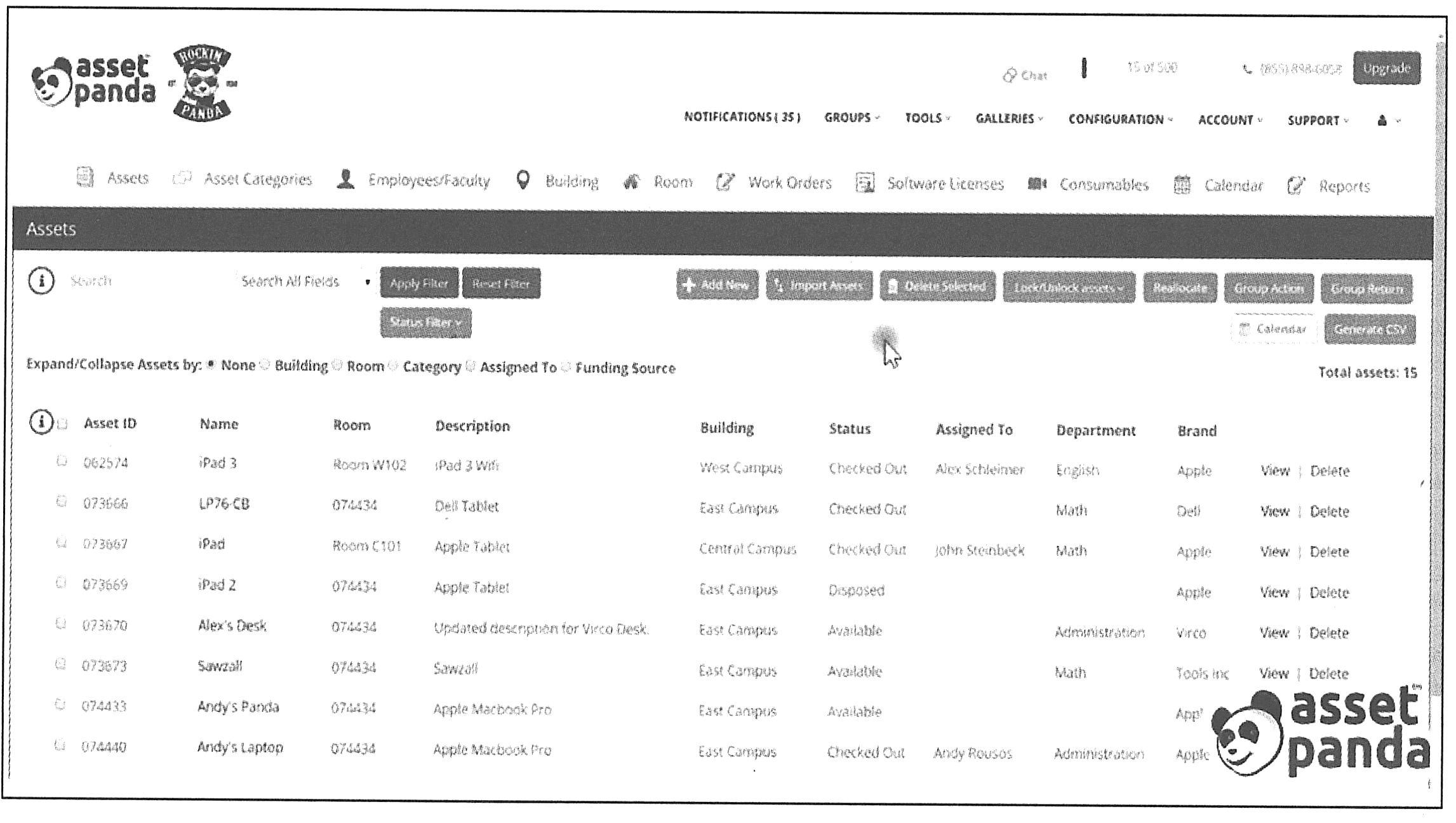Viewport: 1456px width, 823px height.
Task: Check the box for asset 062574
Action: click(x=62, y=461)
